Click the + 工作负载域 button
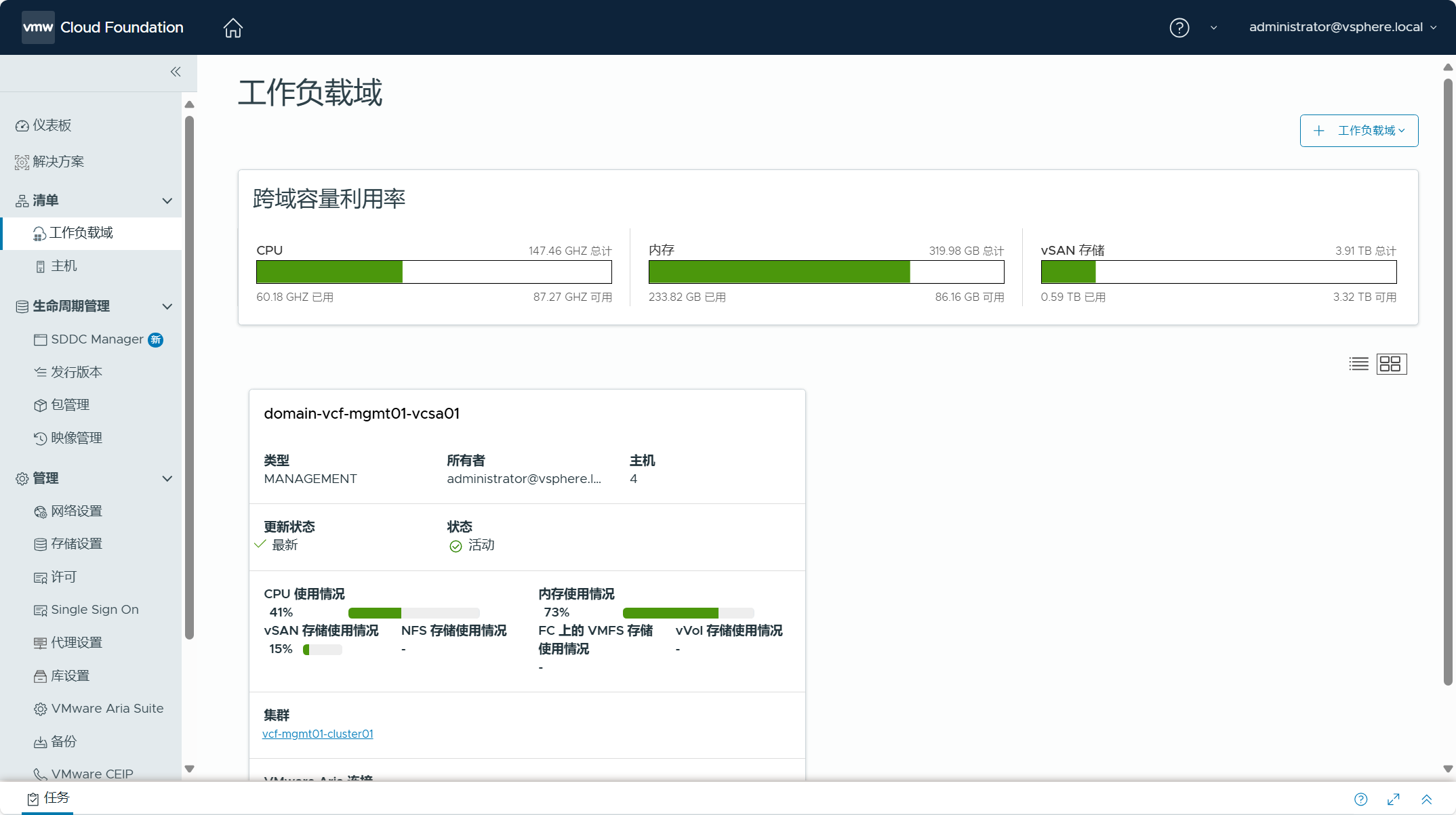Image resolution: width=1456 pixels, height=815 pixels. pyautogui.click(x=1358, y=131)
